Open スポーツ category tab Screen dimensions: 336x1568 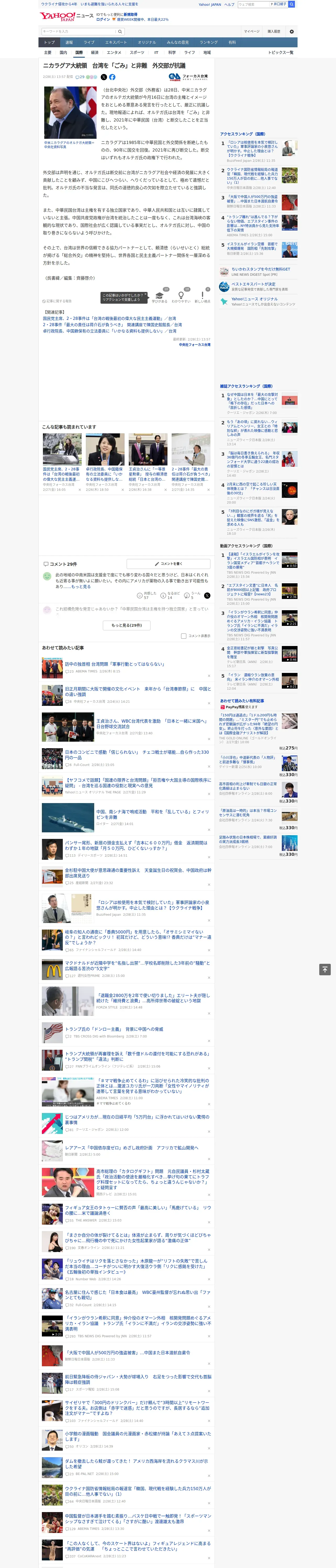point(137,52)
